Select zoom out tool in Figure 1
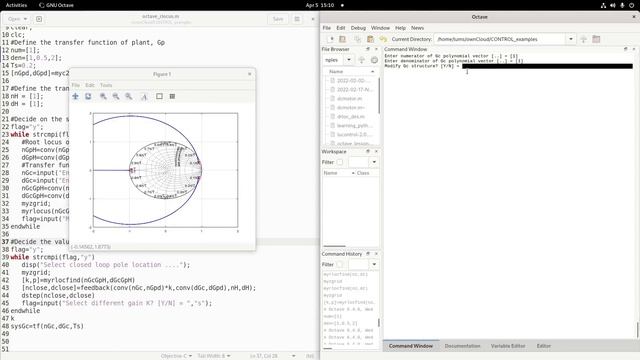 pyautogui.click(x=116, y=96)
